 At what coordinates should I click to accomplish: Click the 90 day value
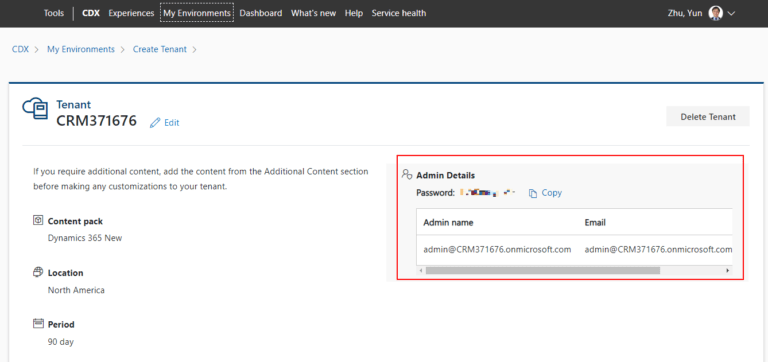point(61,342)
